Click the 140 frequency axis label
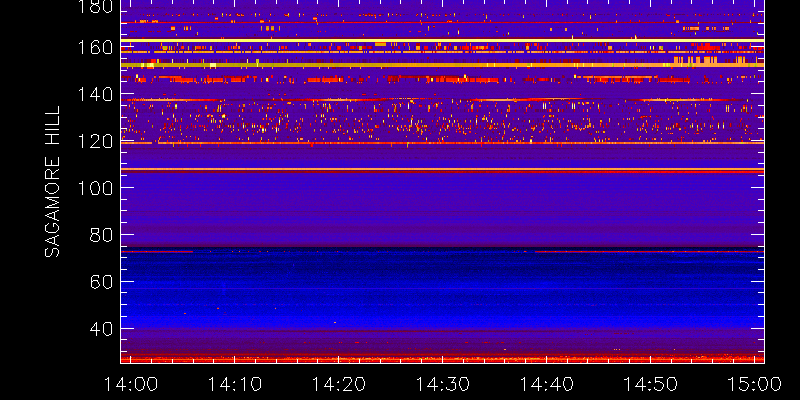Image resolution: width=800 pixels, height=400 pixels. [95, 95]
